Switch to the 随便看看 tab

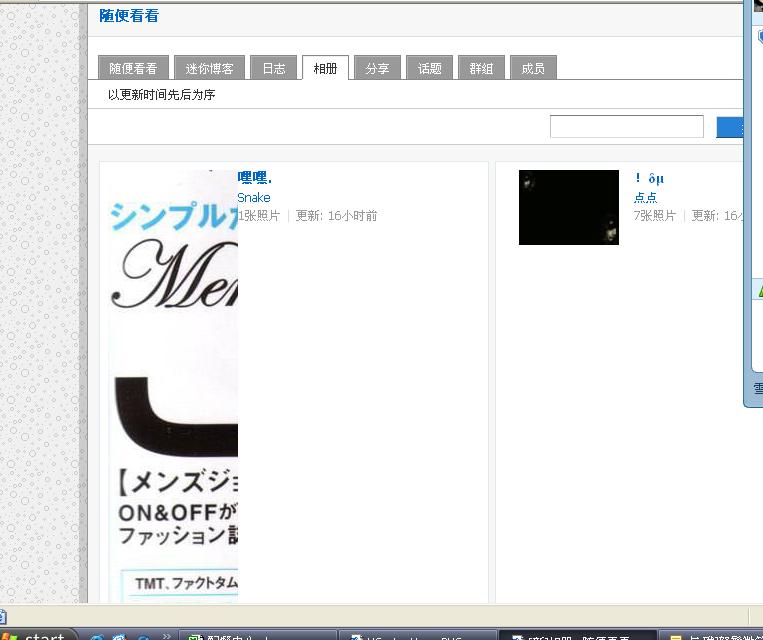(133, 68)
